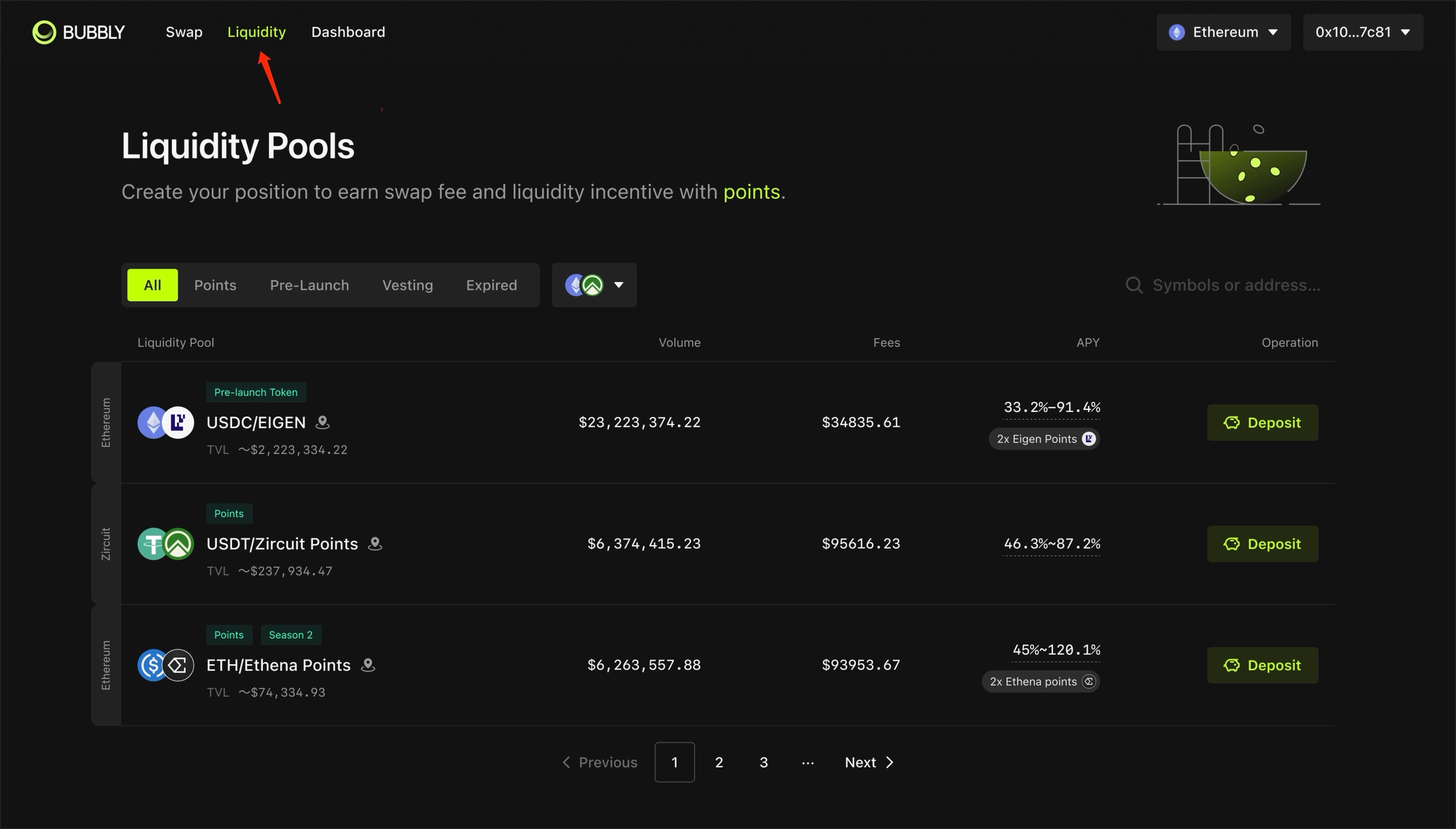Viewport: 1456px width, 829px height.
Task: Go to the Swap tab
Action: [x=184, y=32]
